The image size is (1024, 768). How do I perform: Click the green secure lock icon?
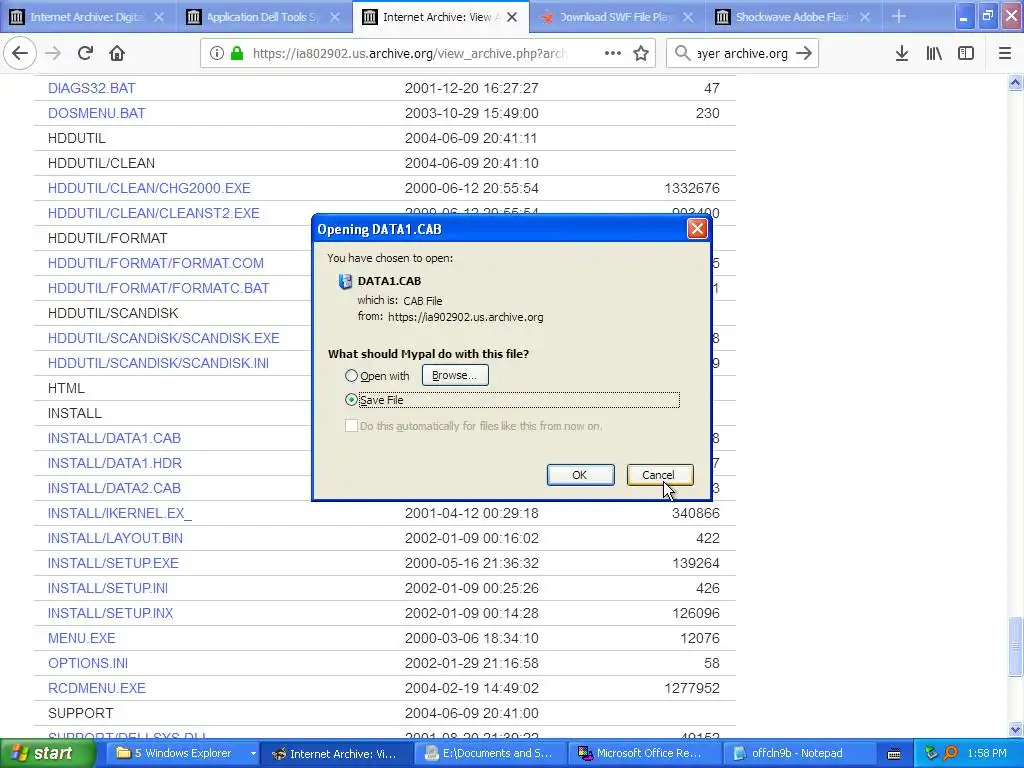click(x=236, y=54)
